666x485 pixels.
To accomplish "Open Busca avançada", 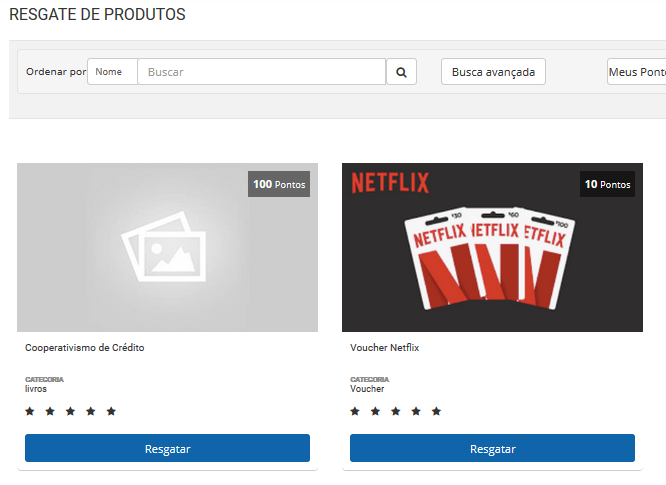I will (x=493, y=72).
